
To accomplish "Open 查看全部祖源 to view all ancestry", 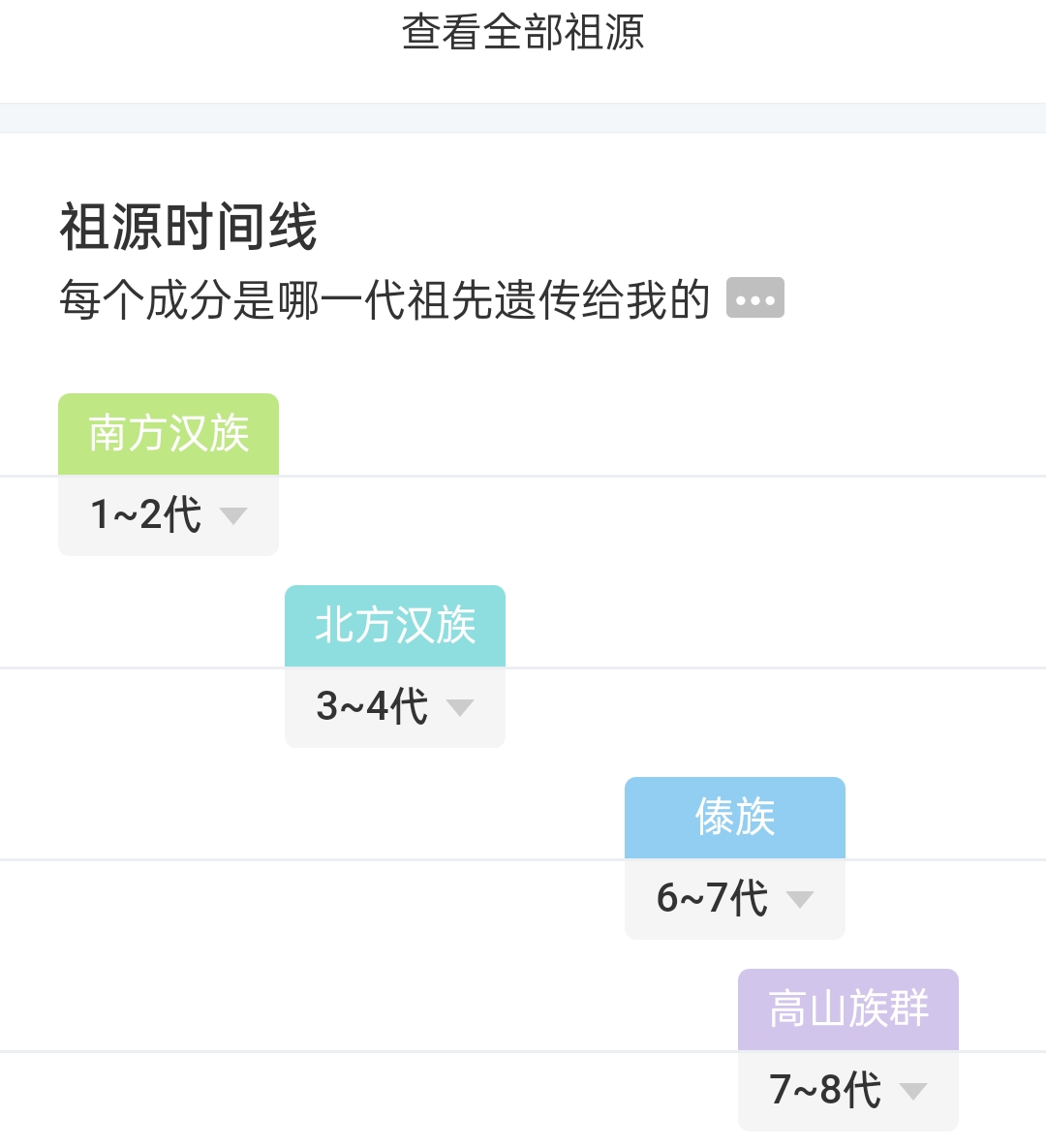I will click(x=523, y=33).
